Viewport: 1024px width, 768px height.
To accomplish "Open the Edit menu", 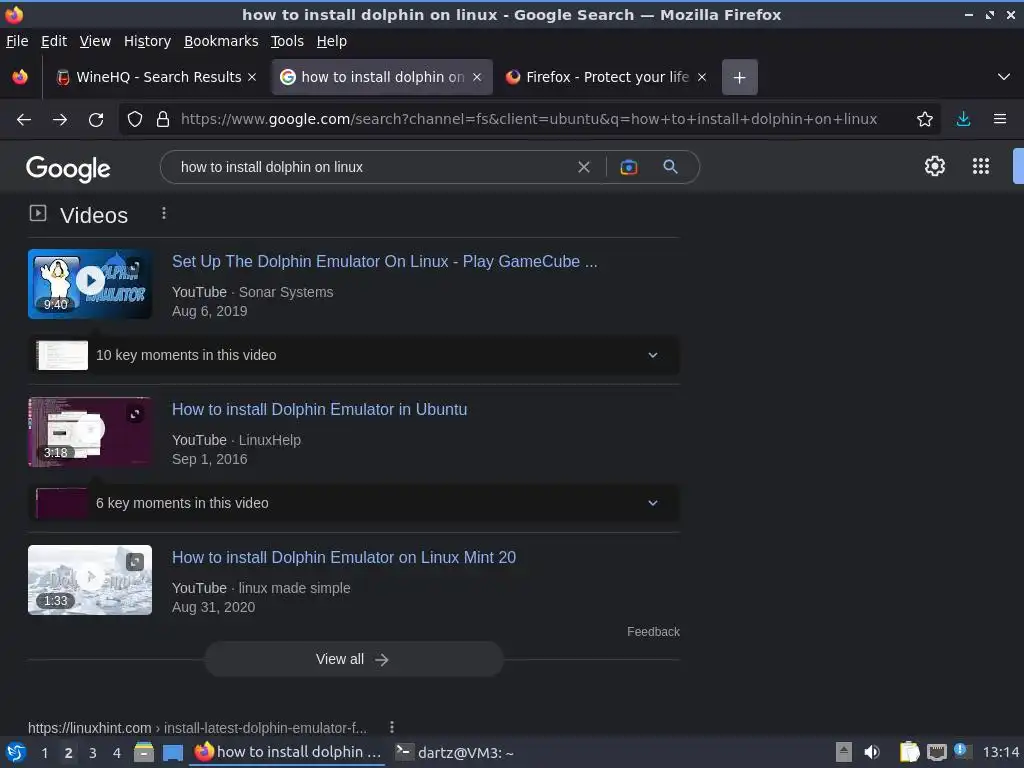I will 54,41.
